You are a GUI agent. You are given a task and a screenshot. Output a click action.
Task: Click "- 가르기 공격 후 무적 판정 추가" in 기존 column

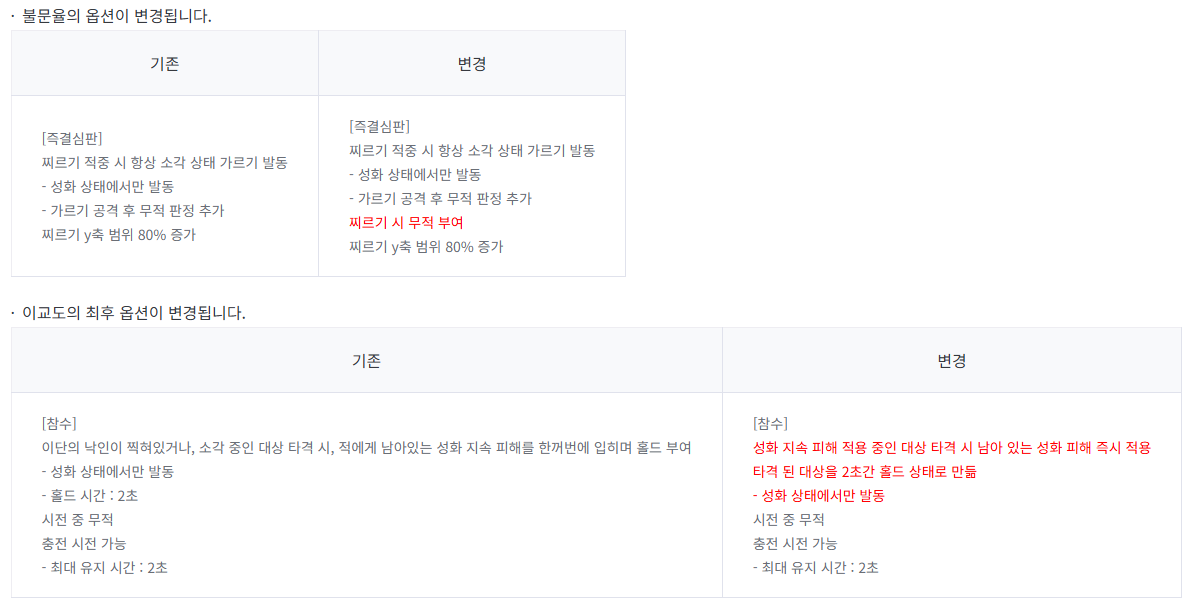click(133, 210)
